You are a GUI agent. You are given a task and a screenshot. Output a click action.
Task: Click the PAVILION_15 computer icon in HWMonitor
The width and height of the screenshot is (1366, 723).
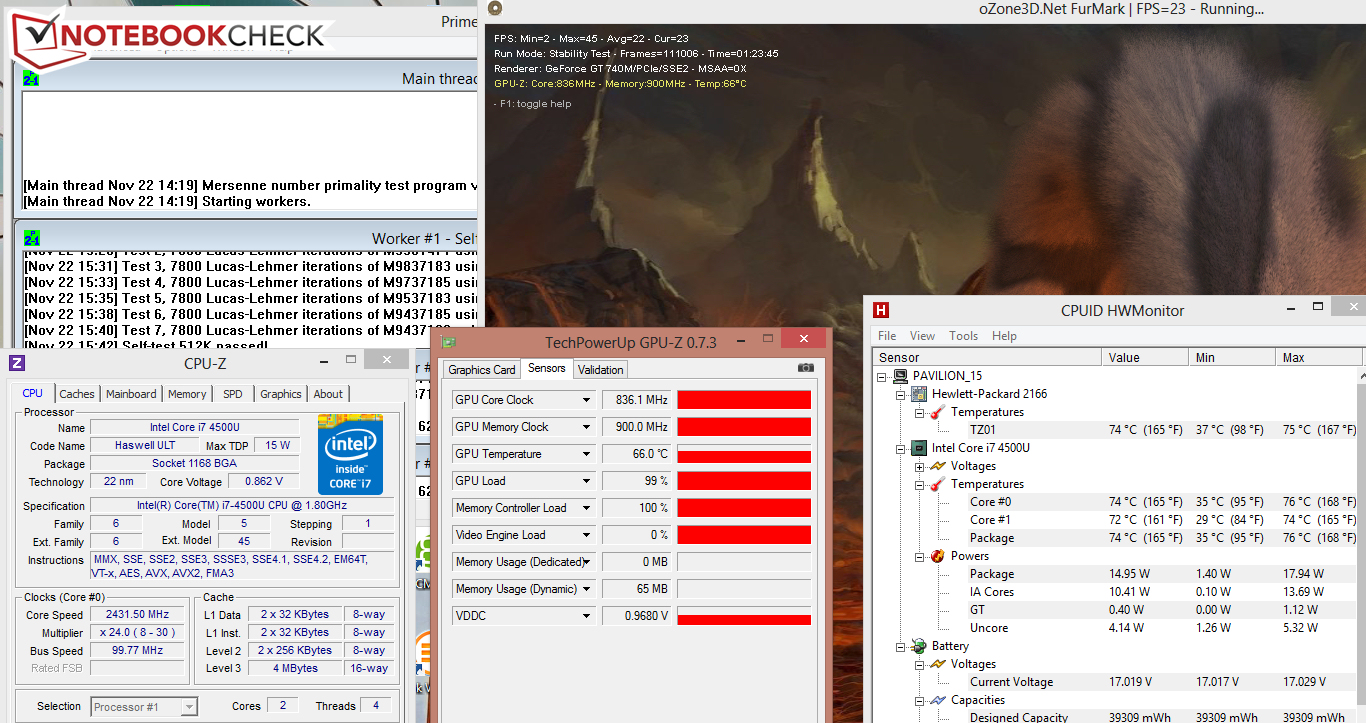tap(903, 376)
